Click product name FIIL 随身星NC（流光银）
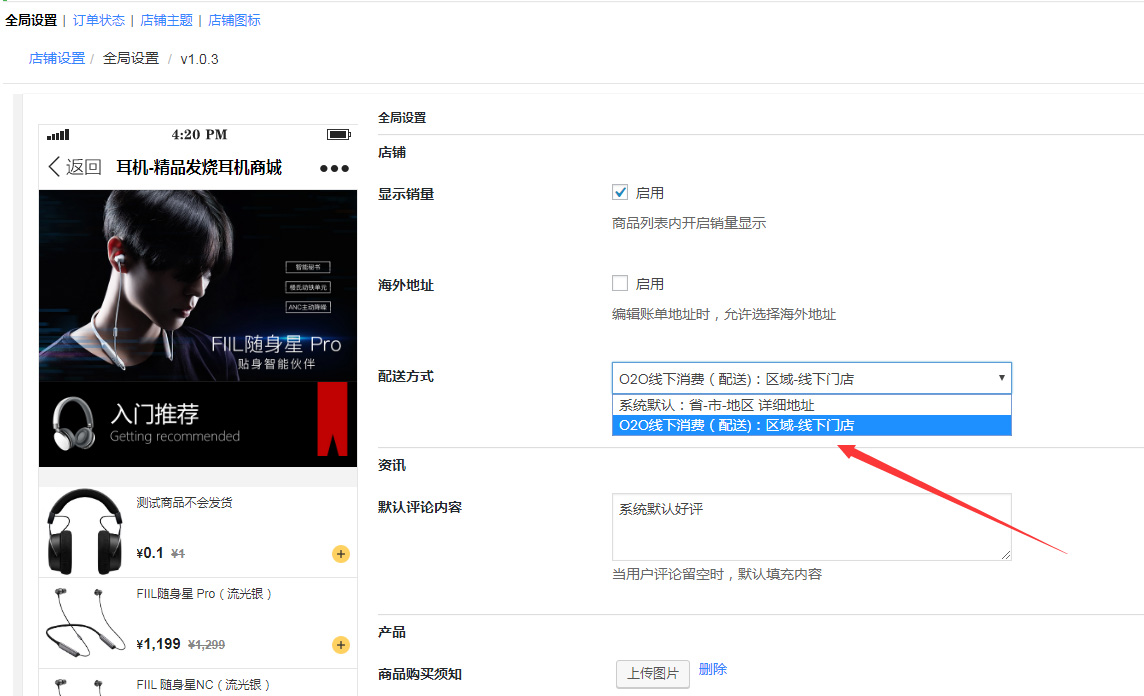The height and width of the screenshot is (696, 1144). pos(204,684)
